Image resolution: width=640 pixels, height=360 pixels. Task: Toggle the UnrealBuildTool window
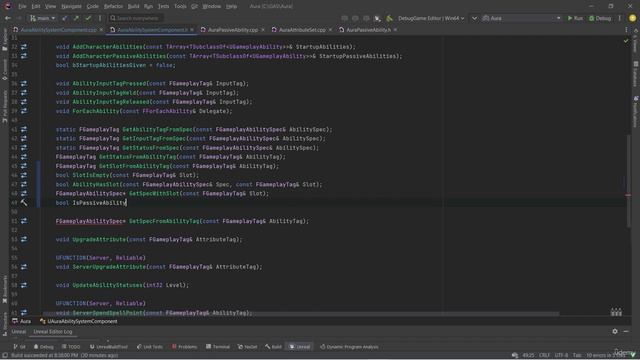click(x=109, y=347)
